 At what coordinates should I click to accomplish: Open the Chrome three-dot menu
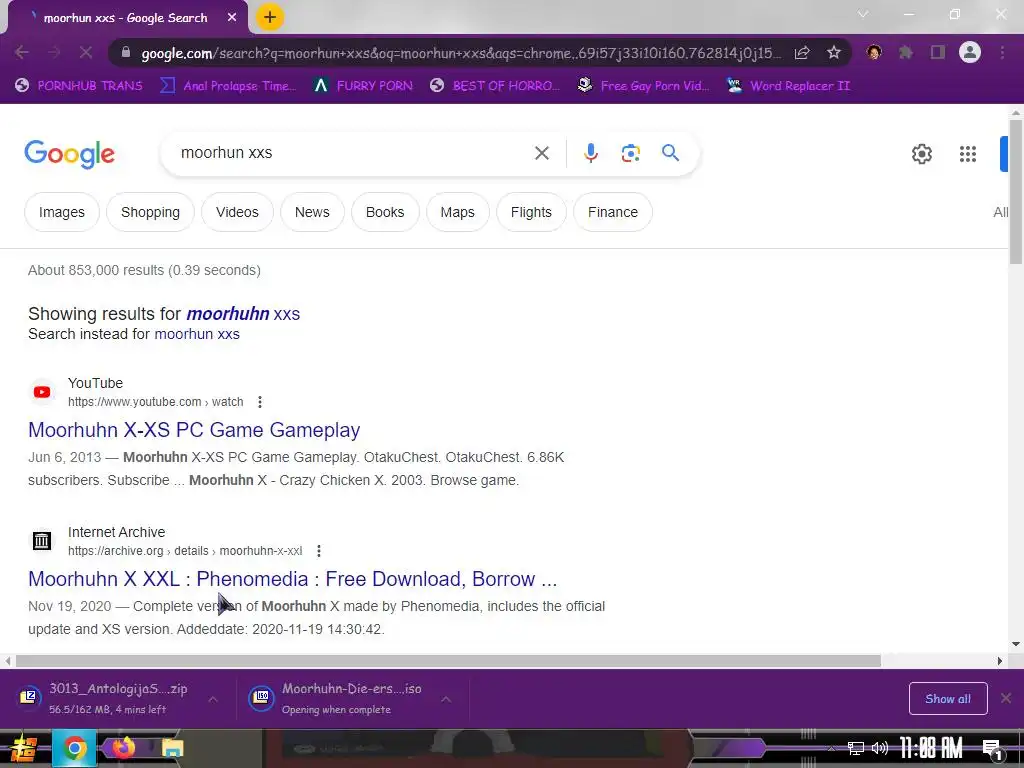pos(1002,52)
